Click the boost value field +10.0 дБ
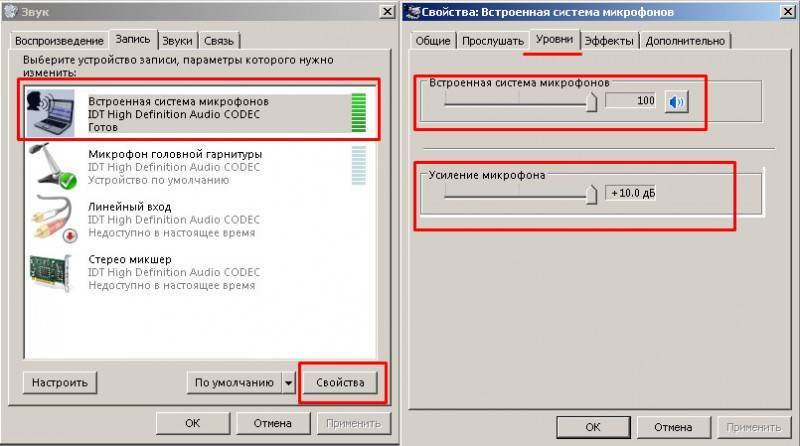Viewport: 800px width, 446px height. pyautogui.click(x=631, y=193)
